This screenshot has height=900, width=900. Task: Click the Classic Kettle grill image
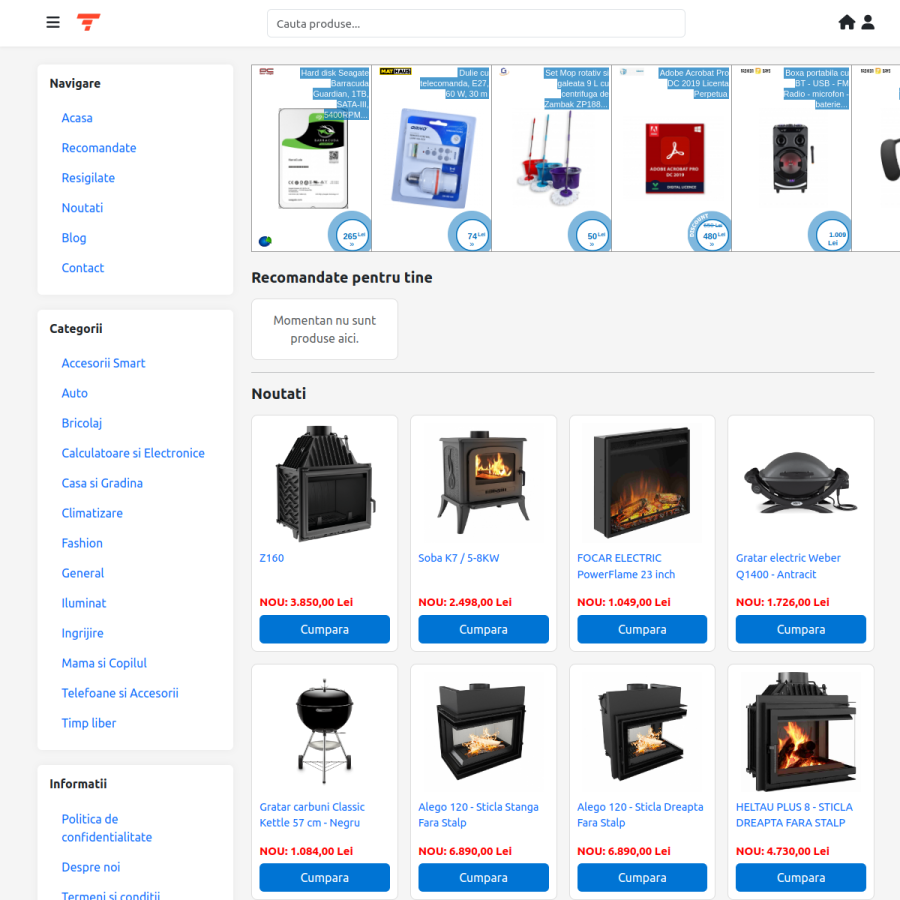[x=324, y=731]
